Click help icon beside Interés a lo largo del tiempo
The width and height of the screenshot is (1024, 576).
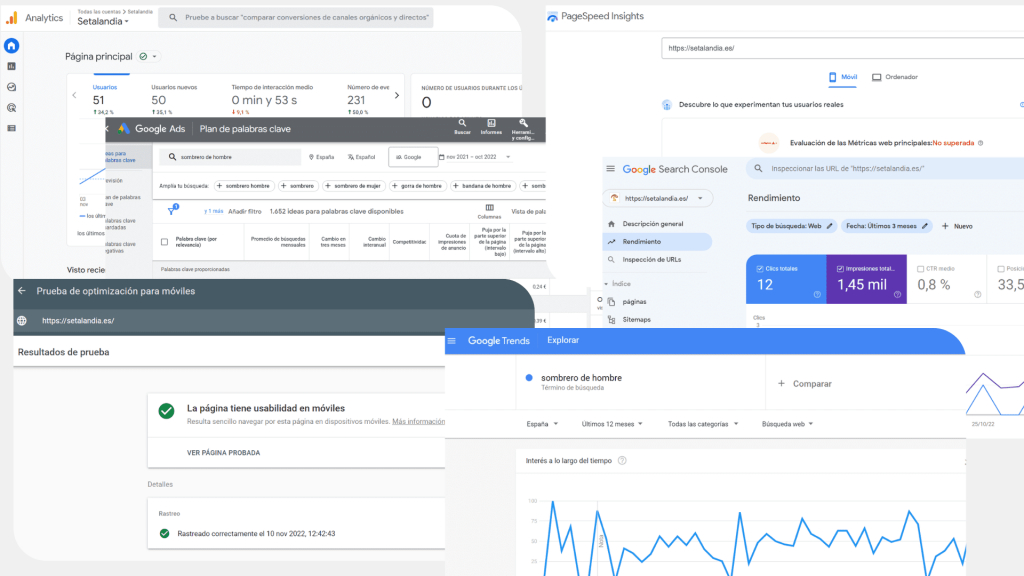coord(622,460)
